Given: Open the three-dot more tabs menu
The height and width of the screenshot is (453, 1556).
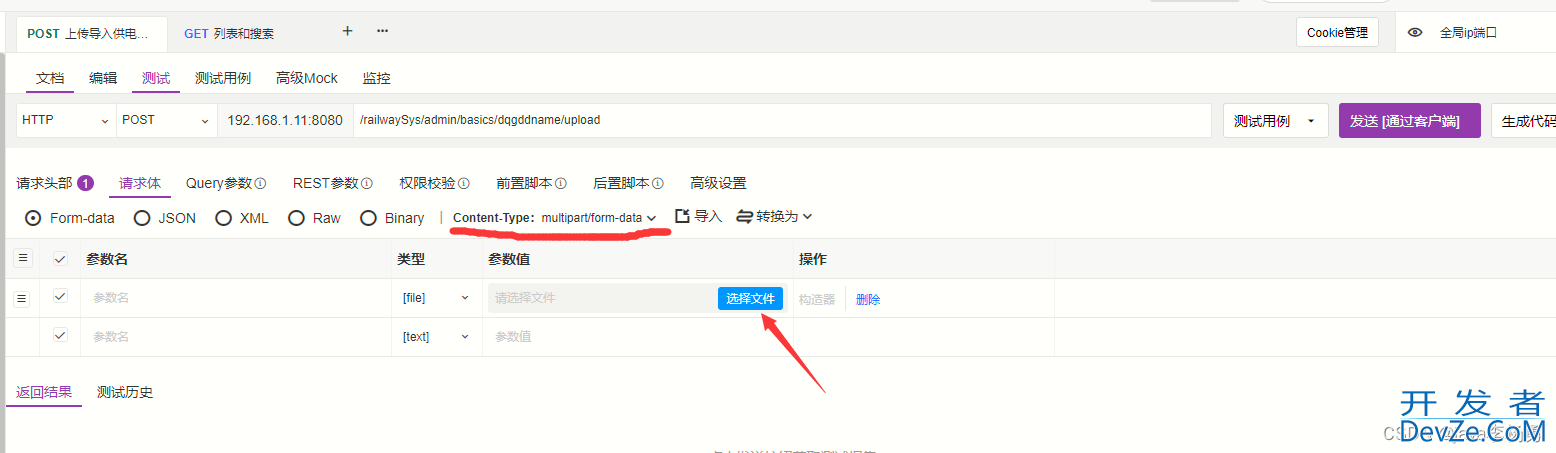Looking at the screenshot, I should coord(382,31).
